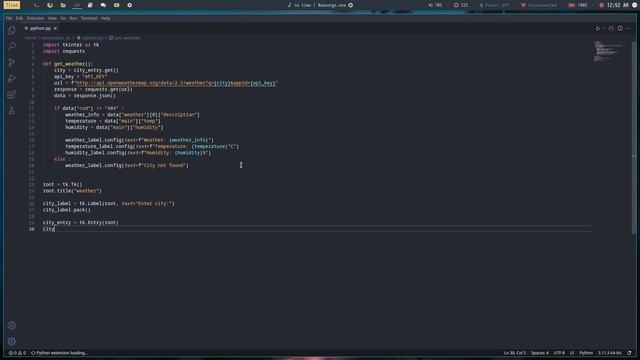
Task: Click line number 30 in the gutter
Action: click(31, 229)
